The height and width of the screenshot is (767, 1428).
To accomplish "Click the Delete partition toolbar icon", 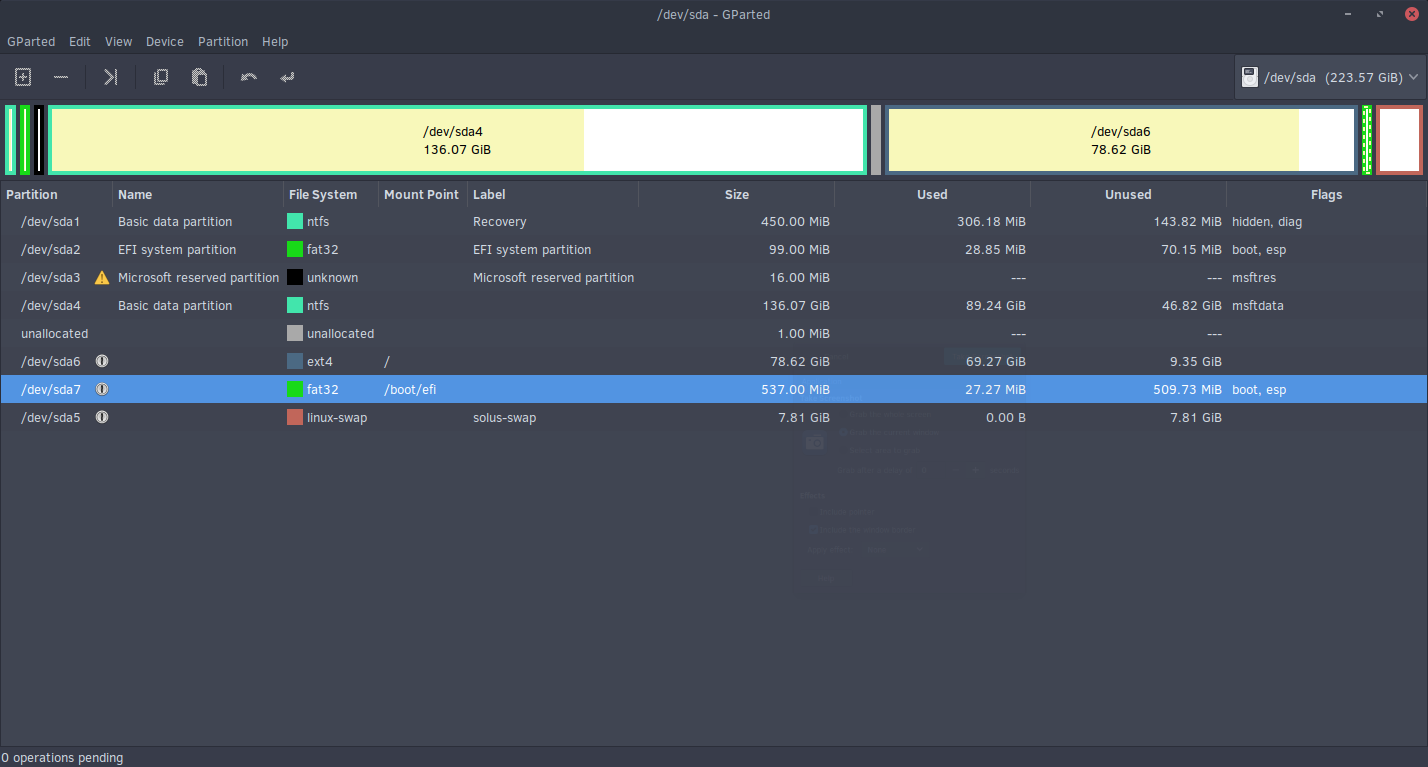I will click(x=61, y=77).
